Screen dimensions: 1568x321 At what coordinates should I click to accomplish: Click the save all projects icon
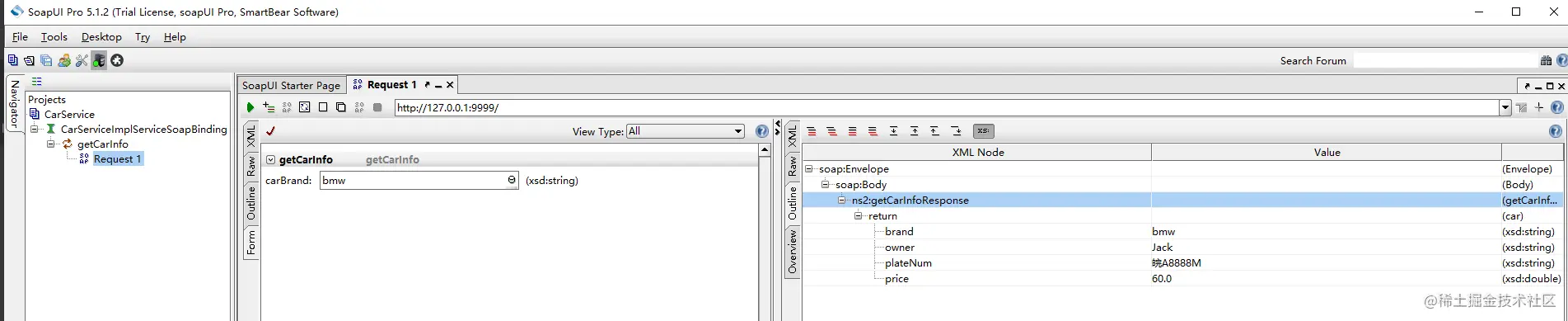tap(46, 60)
